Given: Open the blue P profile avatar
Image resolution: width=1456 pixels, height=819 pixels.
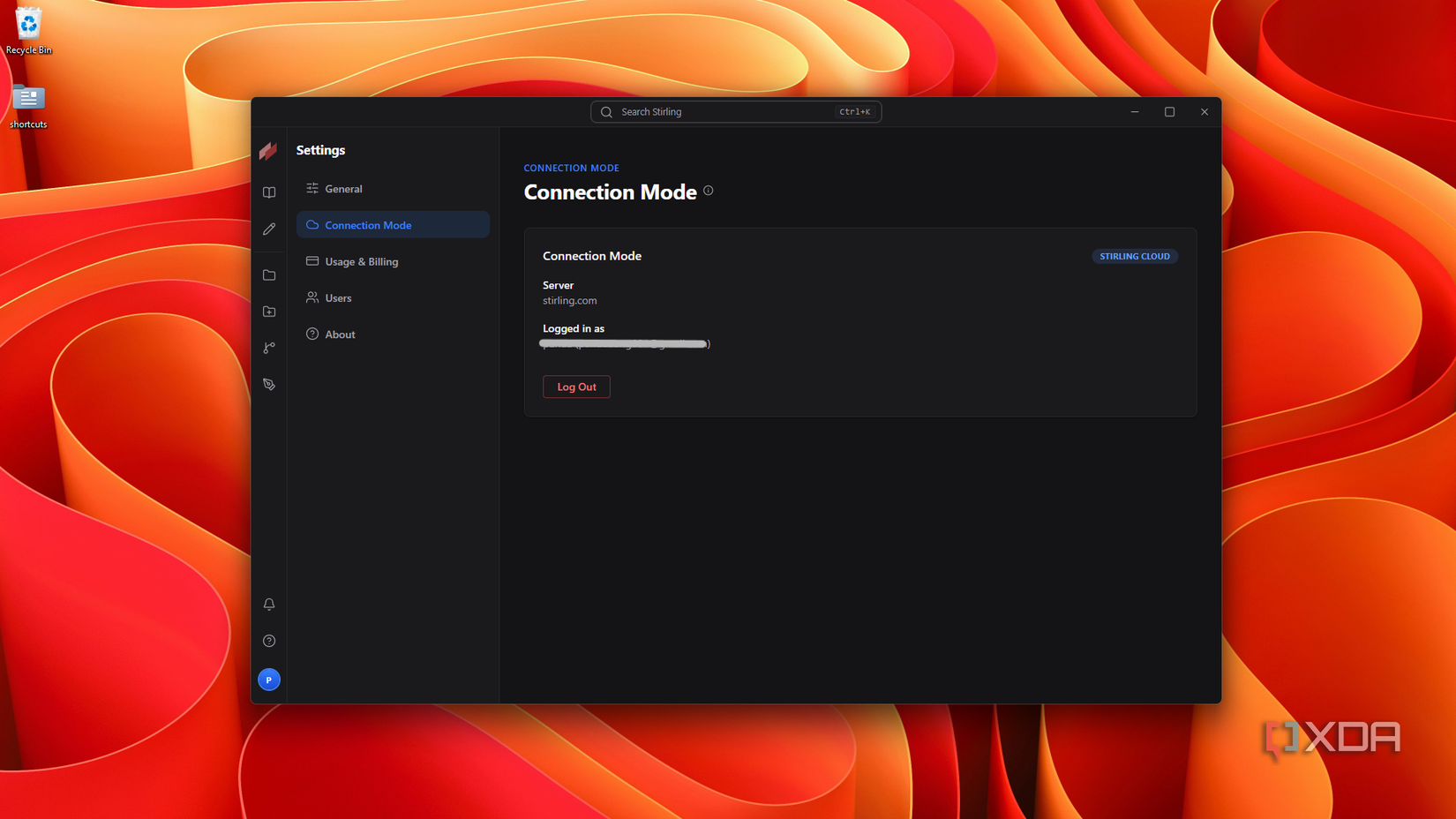Looking at the screenshot, I should 269,680.
